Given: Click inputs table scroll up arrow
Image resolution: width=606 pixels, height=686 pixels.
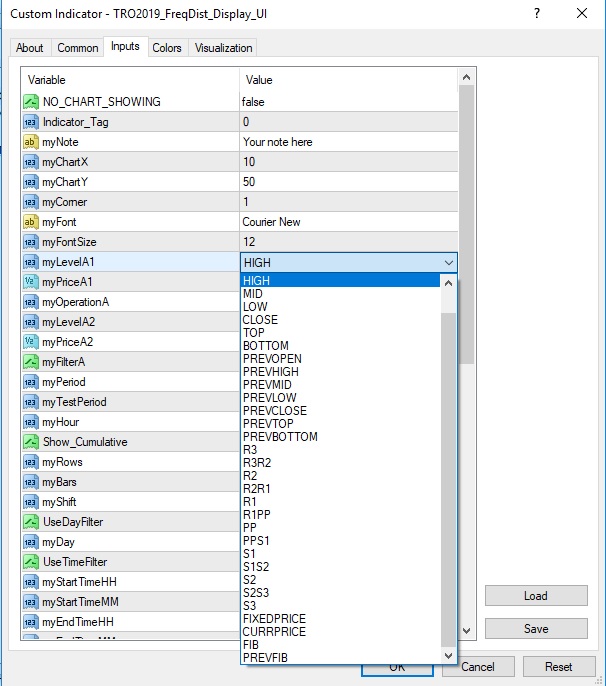Looking at the screenshot, I should coord(466,77).
